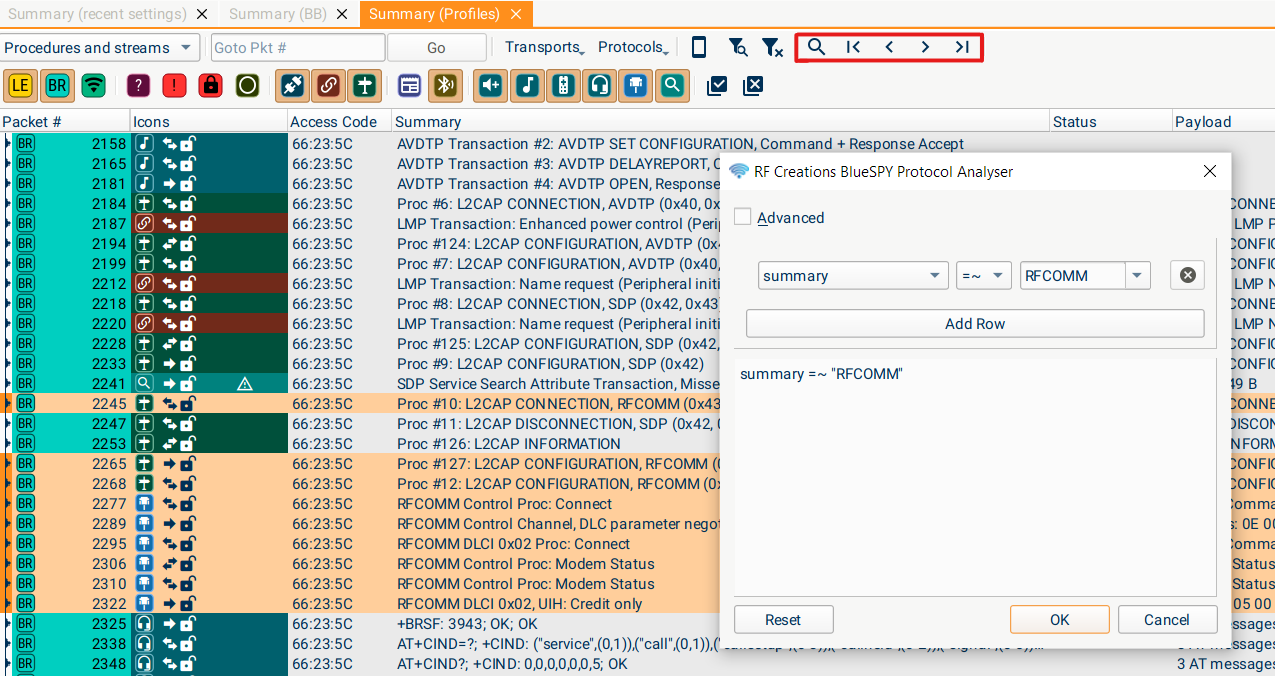Viewport: 1275px width, 676px height.
Task: Open the summary field dropdown
Action: tap(852, 276)
